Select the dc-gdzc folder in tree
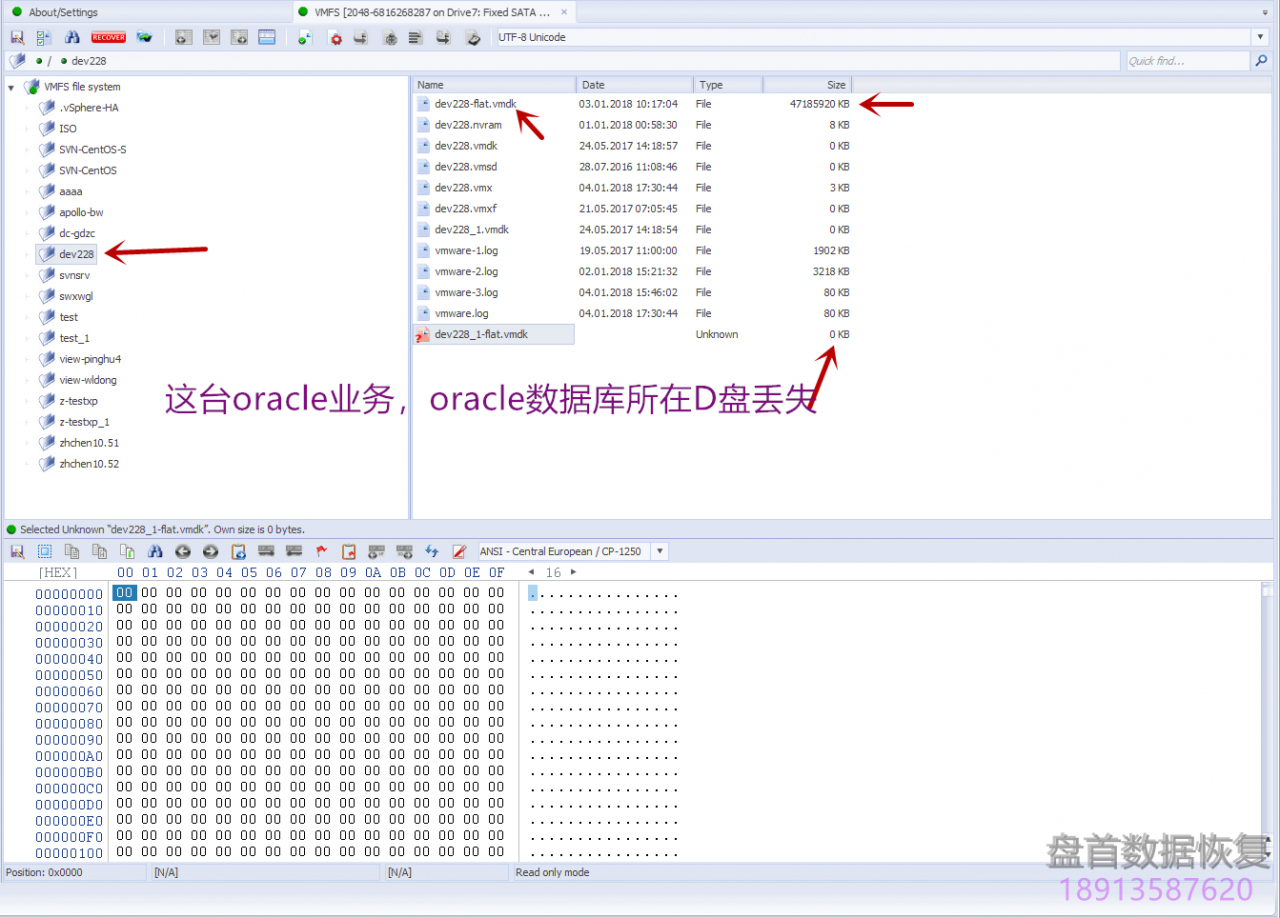The image size is (1280, 918). (x=77, y=234)
